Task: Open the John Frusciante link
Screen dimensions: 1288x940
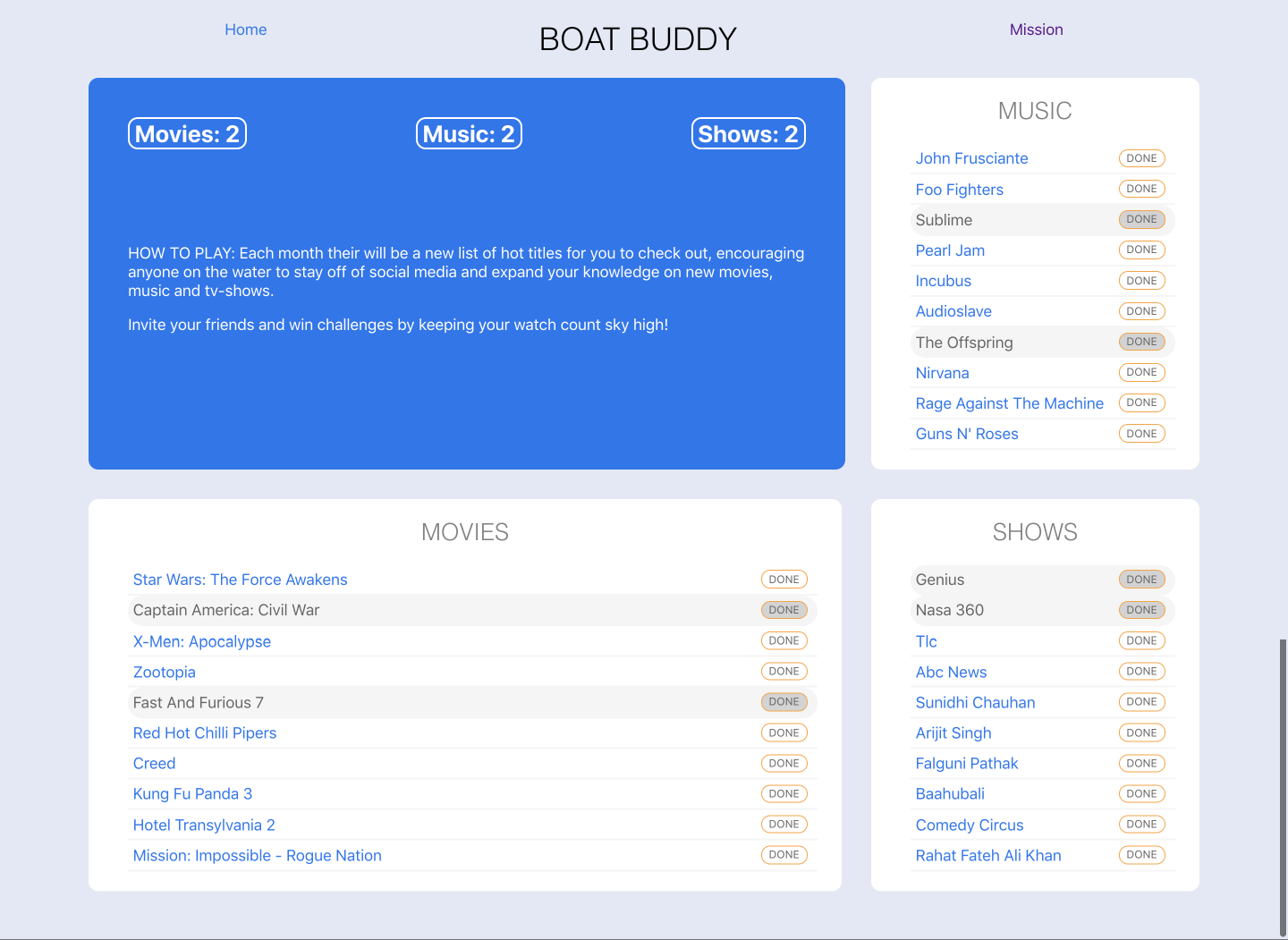Action: 971,158
